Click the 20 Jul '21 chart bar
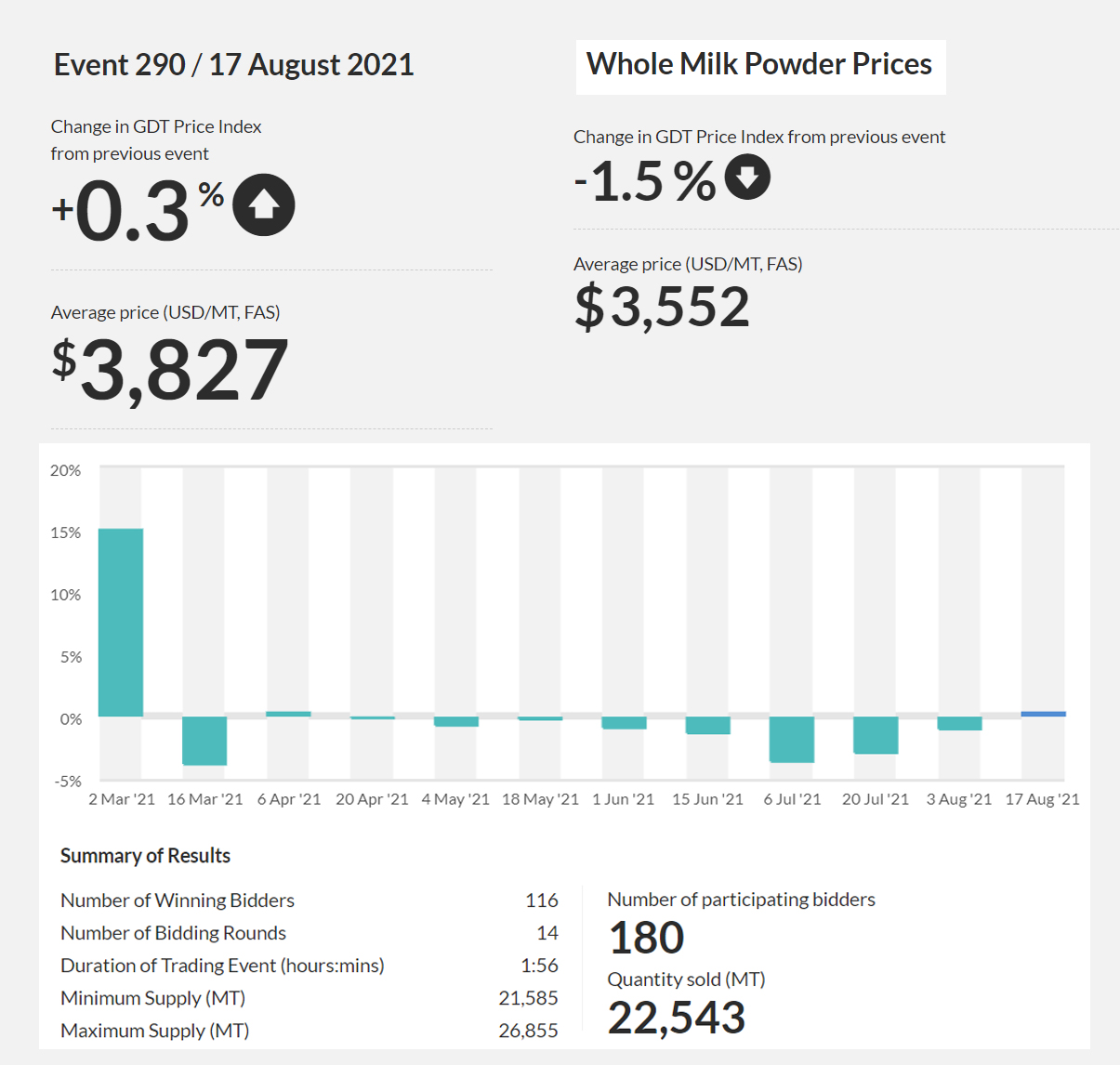This screenshot has width=1120, height=1065. [x=876, y=735]
